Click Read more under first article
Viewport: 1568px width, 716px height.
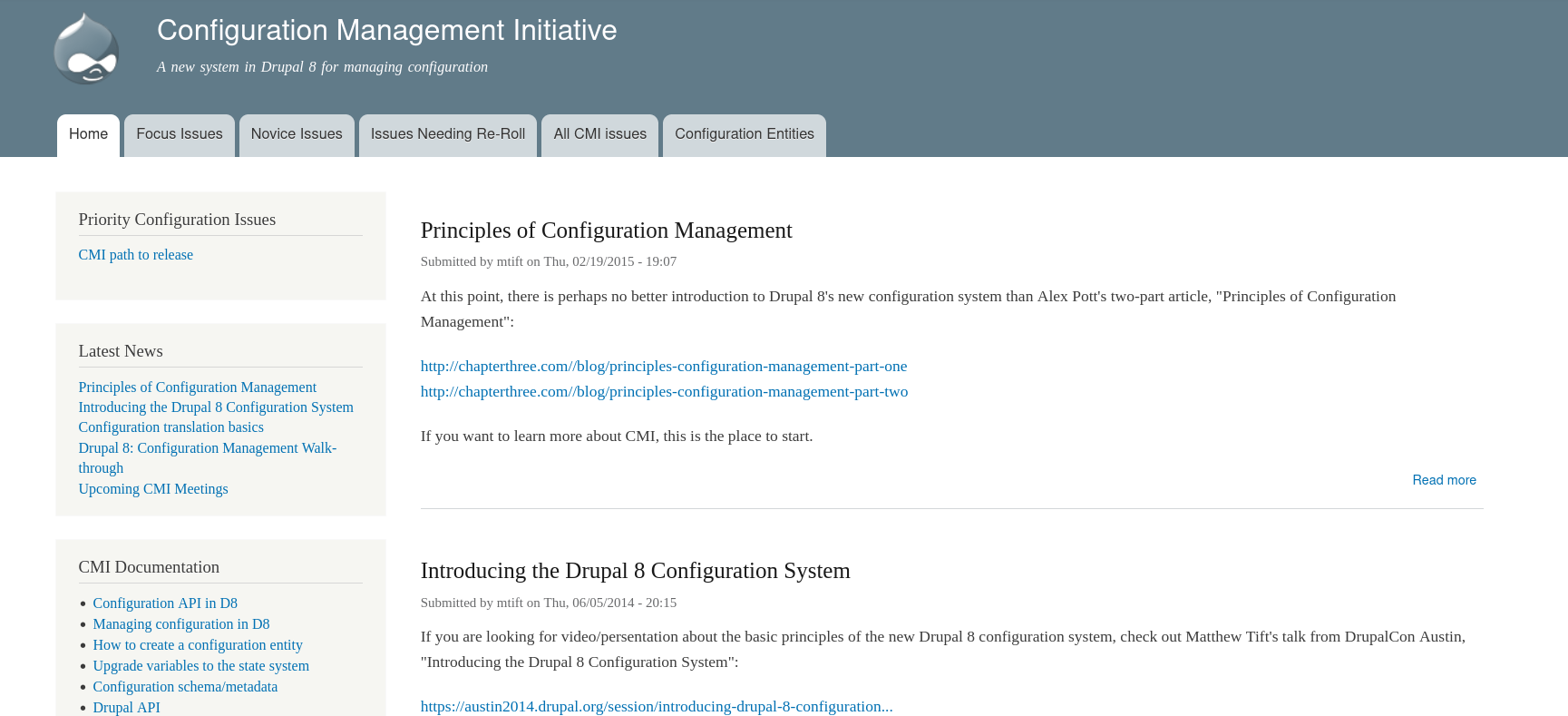click(x=1443, y=480)
